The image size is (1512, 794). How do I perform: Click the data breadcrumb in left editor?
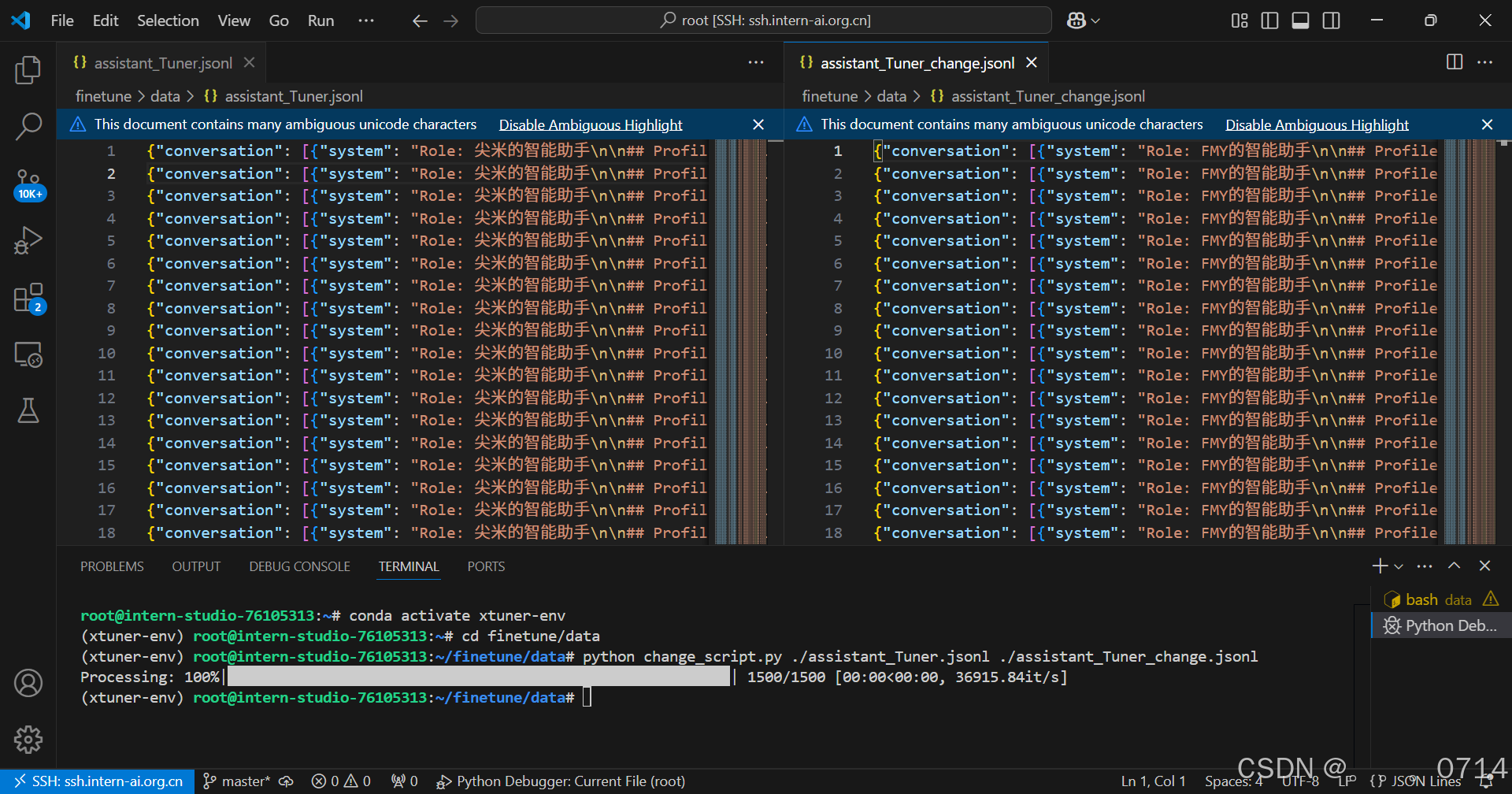[x=165, y=96]
